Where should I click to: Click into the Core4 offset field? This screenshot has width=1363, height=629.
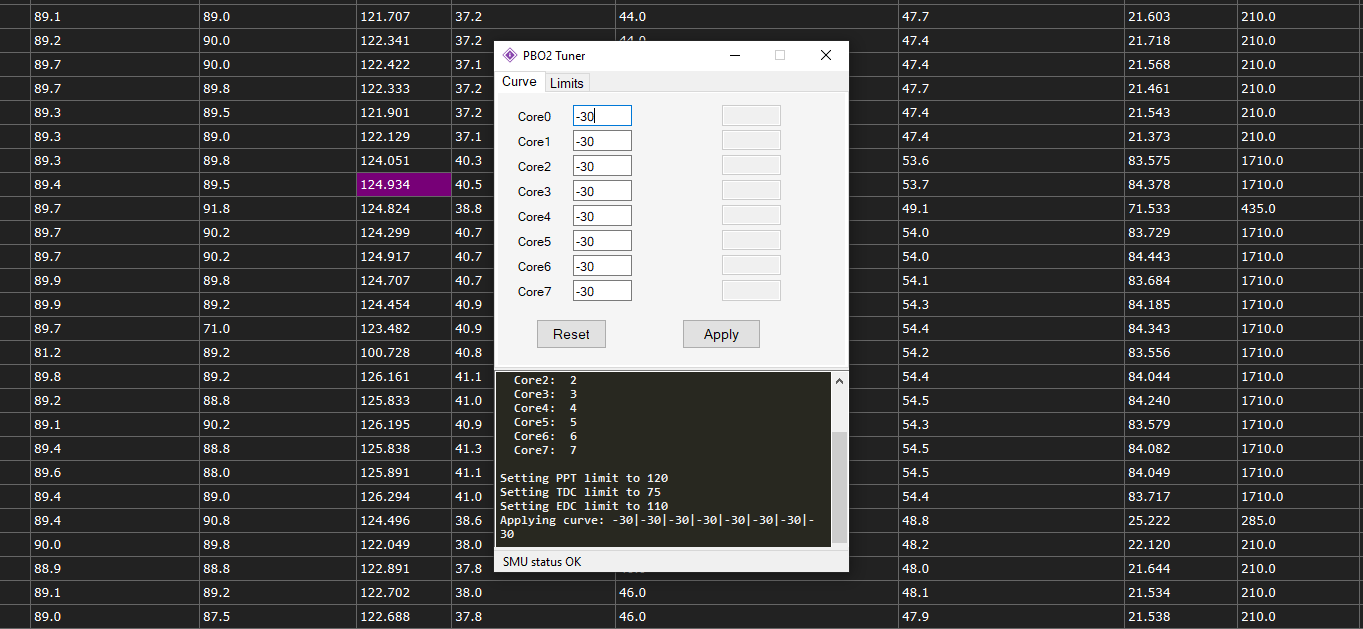602,217
